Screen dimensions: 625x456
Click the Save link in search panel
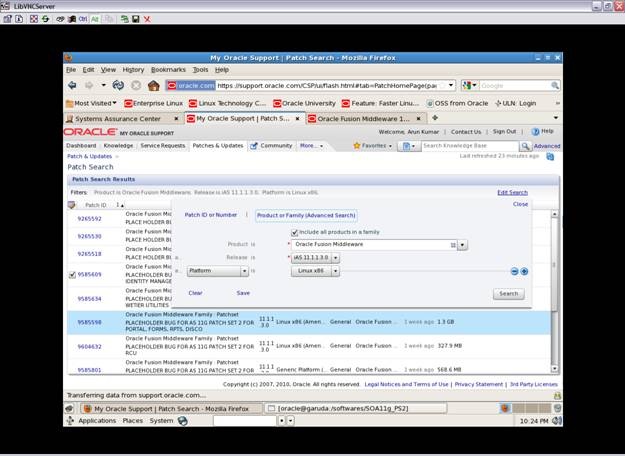(243, 293)
